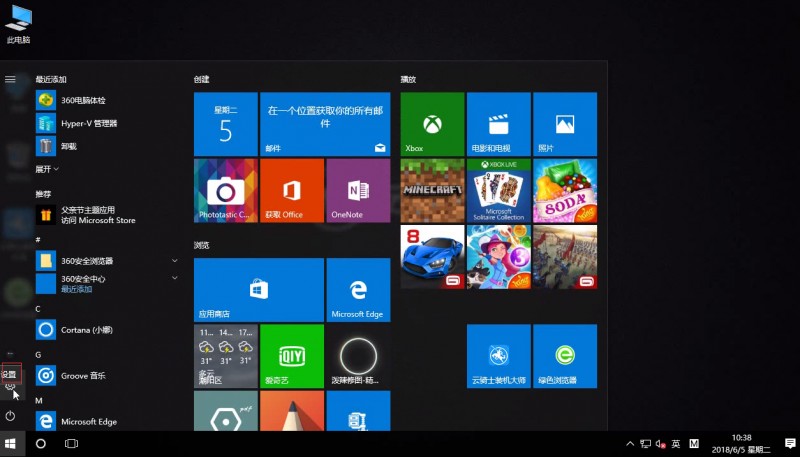Select 此电脑 desktop icon
The image size is (800, 457).
pyautogui.click(x=18, y=24)
